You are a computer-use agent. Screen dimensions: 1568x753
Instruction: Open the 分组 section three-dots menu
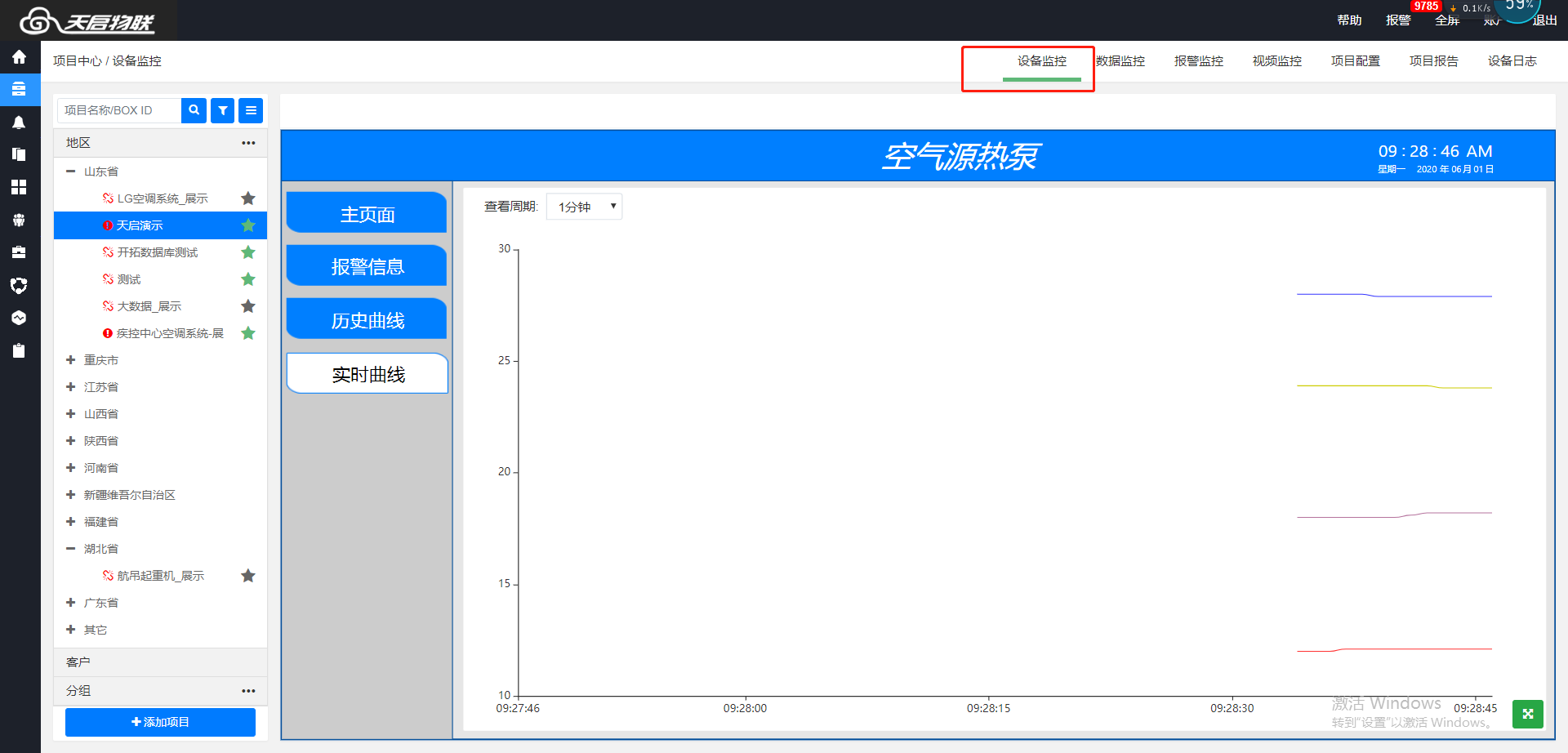[x=248, y=691]
